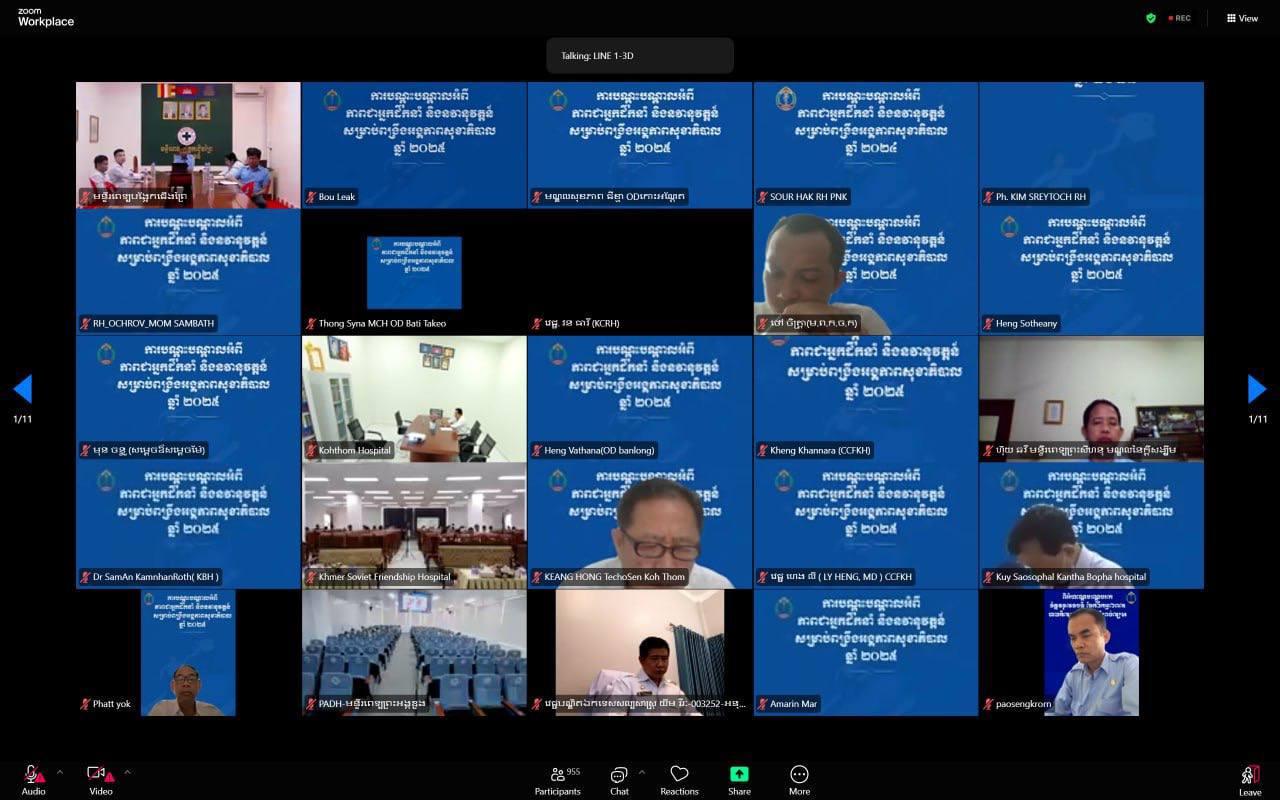Select Kuy Saosophal Kantha Bopha hospital tile
The image size is (1280, 800).
pos(1092,526)
